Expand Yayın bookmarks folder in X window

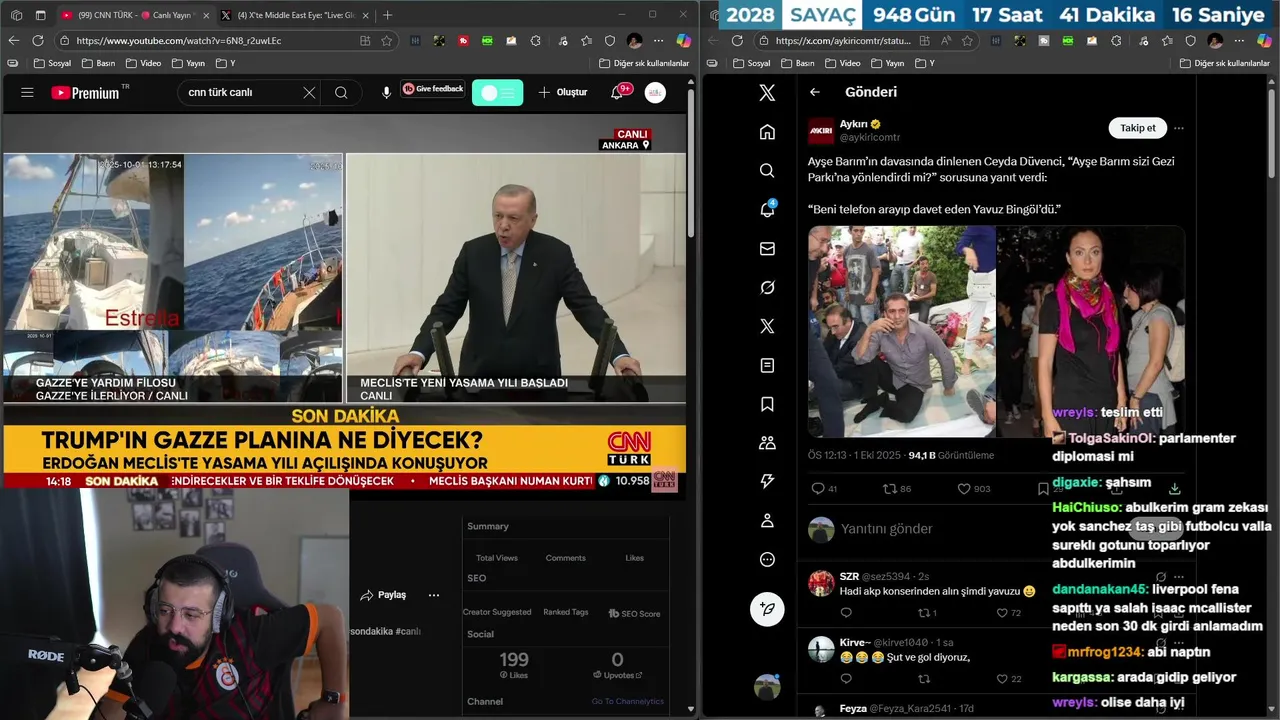point(887,63)
